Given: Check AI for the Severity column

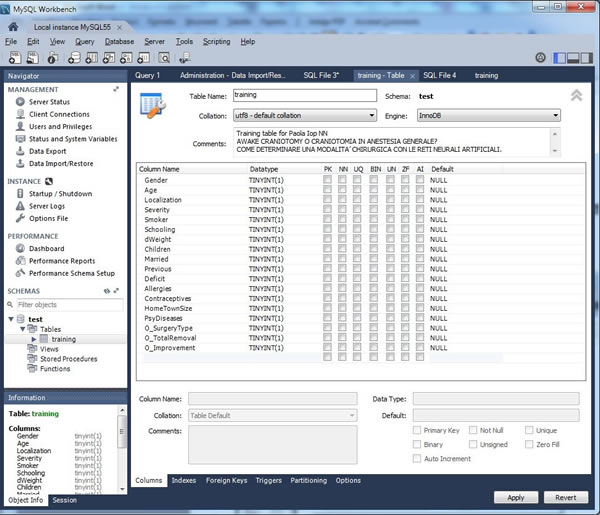Looking at the screenshot, I should click(420, 209).
